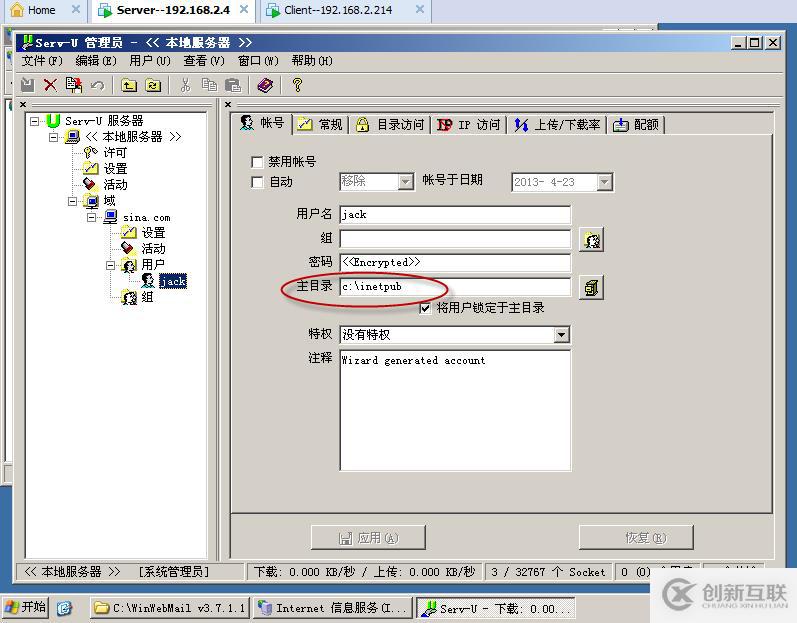Click the Serv-U taskbar button
This screenshot has width=797, height=623.
tap(496, 608)
